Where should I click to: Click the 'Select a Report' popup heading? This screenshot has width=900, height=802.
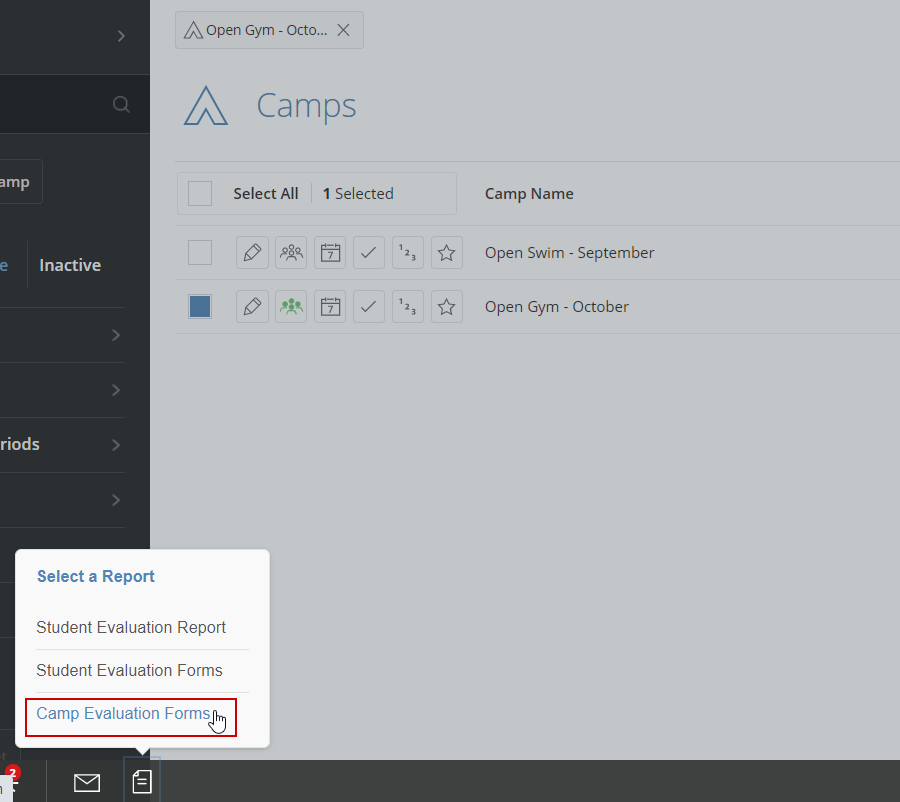96,576
